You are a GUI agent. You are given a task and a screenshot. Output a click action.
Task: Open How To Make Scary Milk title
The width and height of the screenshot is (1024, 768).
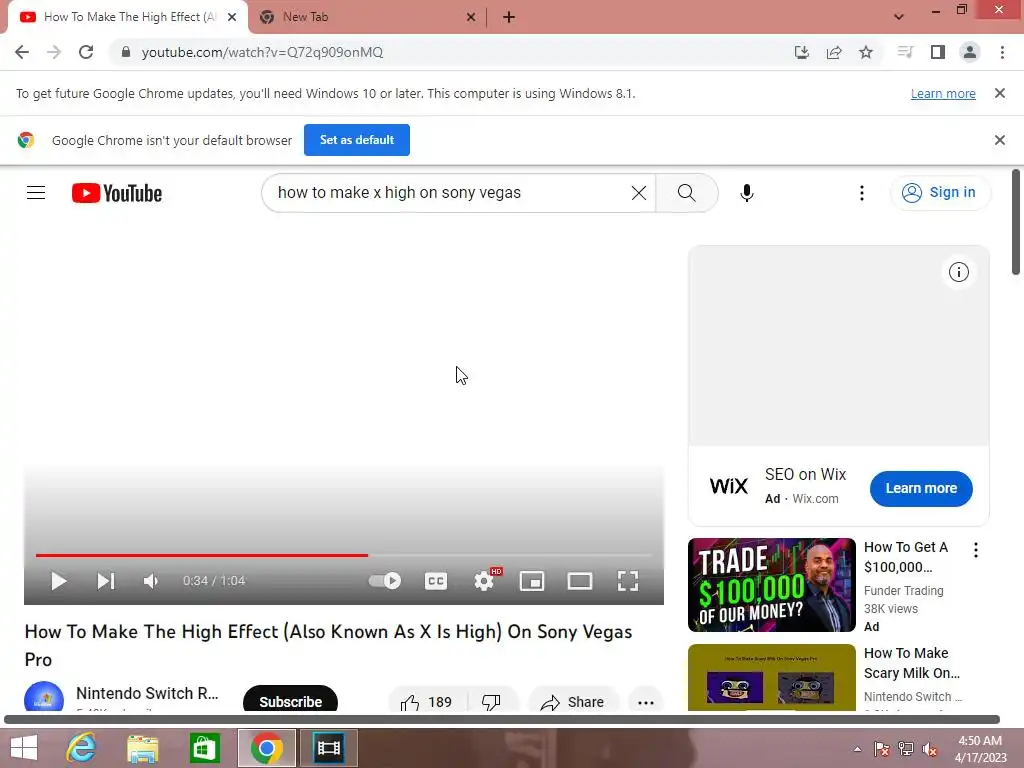[911, 663]
